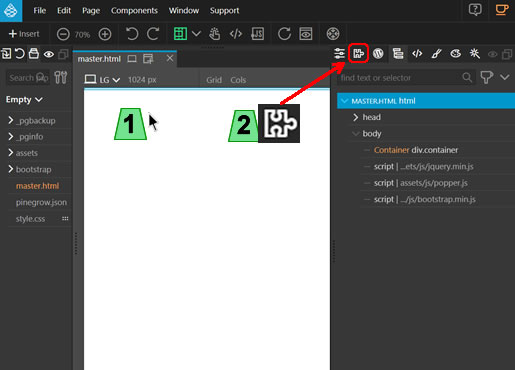
Task: Zoom out with the minus icon
Action: (63, 34)
